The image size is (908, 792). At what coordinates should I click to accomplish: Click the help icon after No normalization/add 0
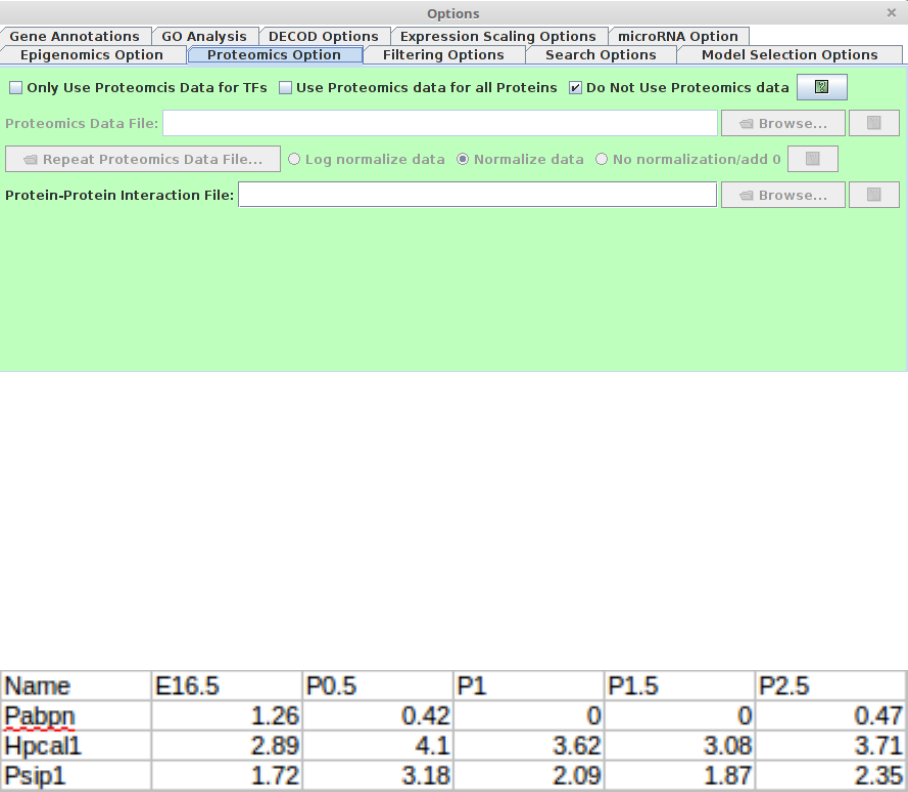(812, 160)
